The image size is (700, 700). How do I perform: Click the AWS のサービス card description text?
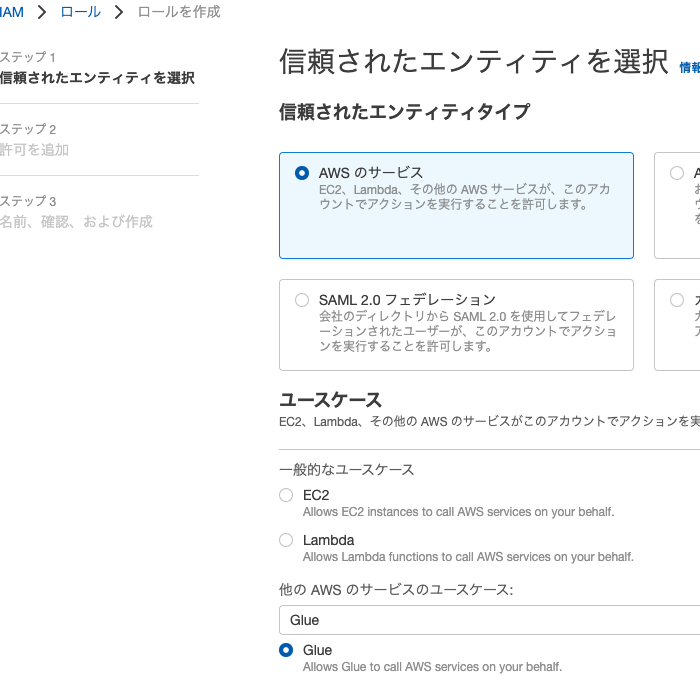464,197
